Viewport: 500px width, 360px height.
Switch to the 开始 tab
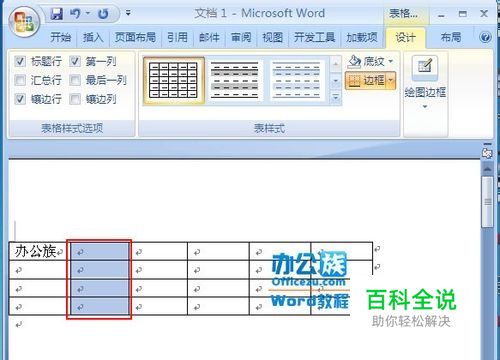(60, 37)
